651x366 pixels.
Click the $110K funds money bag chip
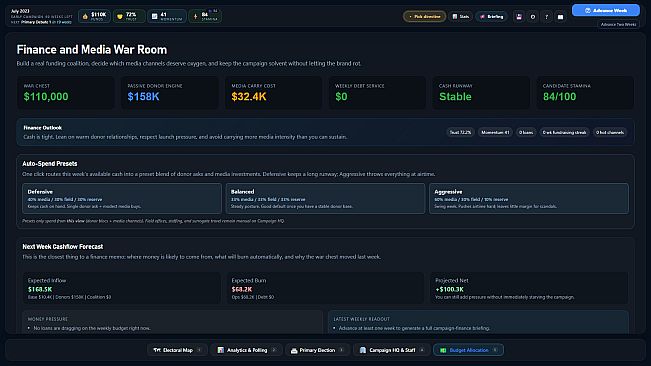94,16
